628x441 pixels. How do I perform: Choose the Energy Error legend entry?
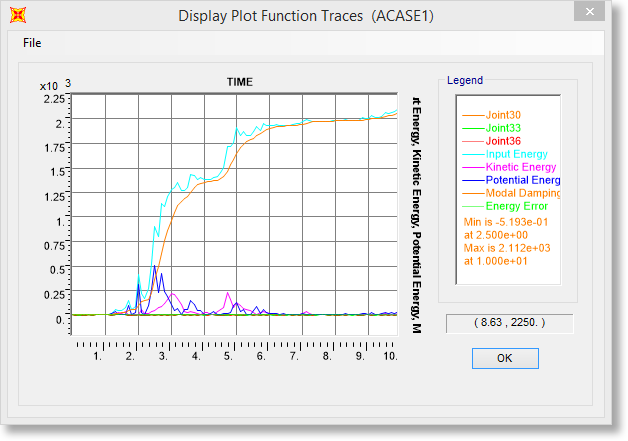click(516, 206)
